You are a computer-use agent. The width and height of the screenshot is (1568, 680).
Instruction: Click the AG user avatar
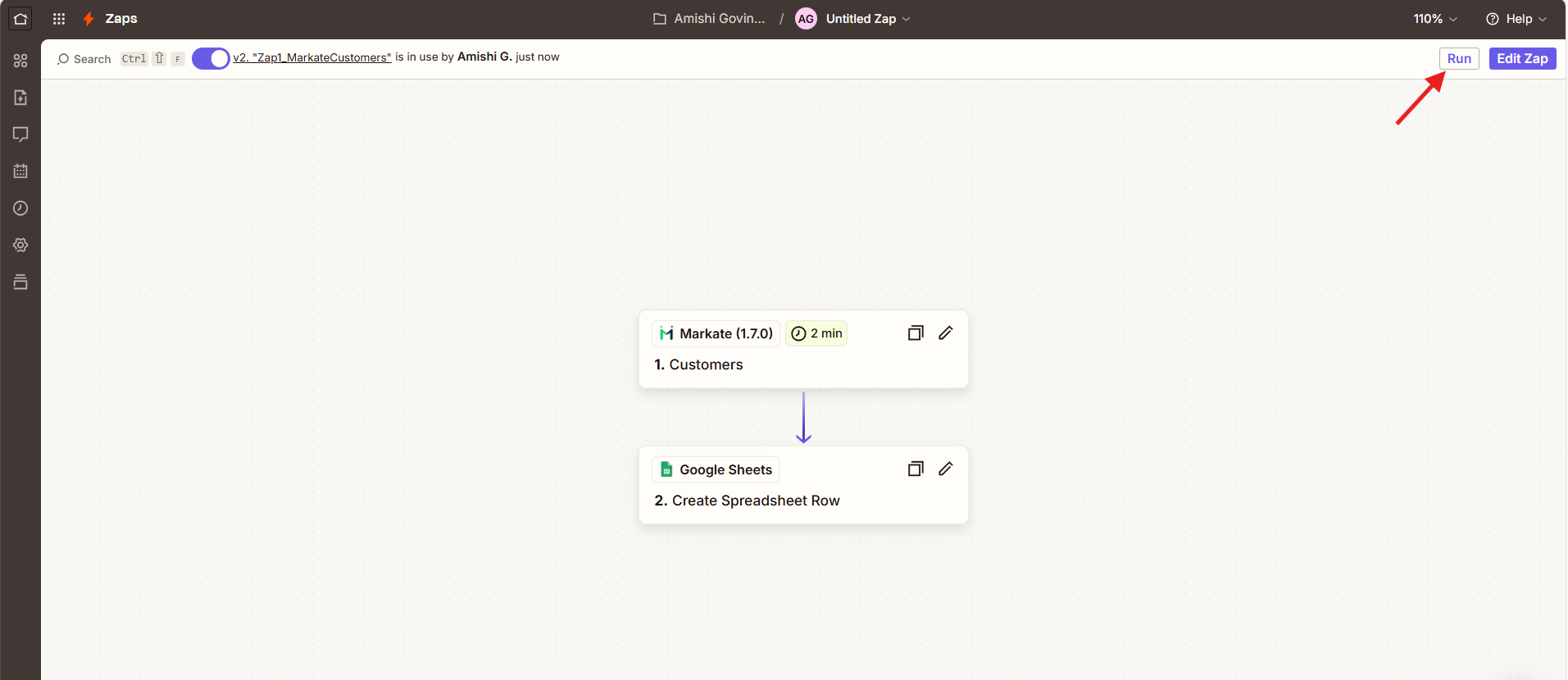806,19
